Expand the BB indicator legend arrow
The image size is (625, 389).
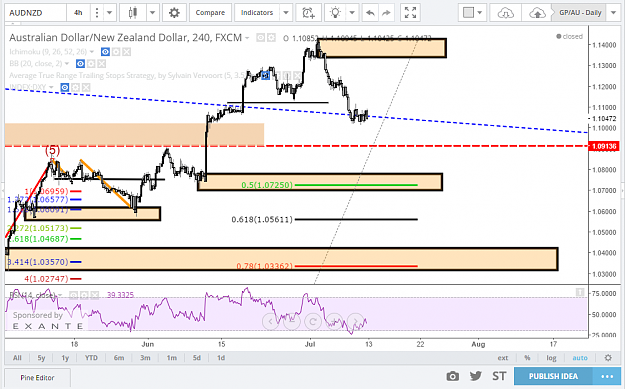(x=67, y=64)
